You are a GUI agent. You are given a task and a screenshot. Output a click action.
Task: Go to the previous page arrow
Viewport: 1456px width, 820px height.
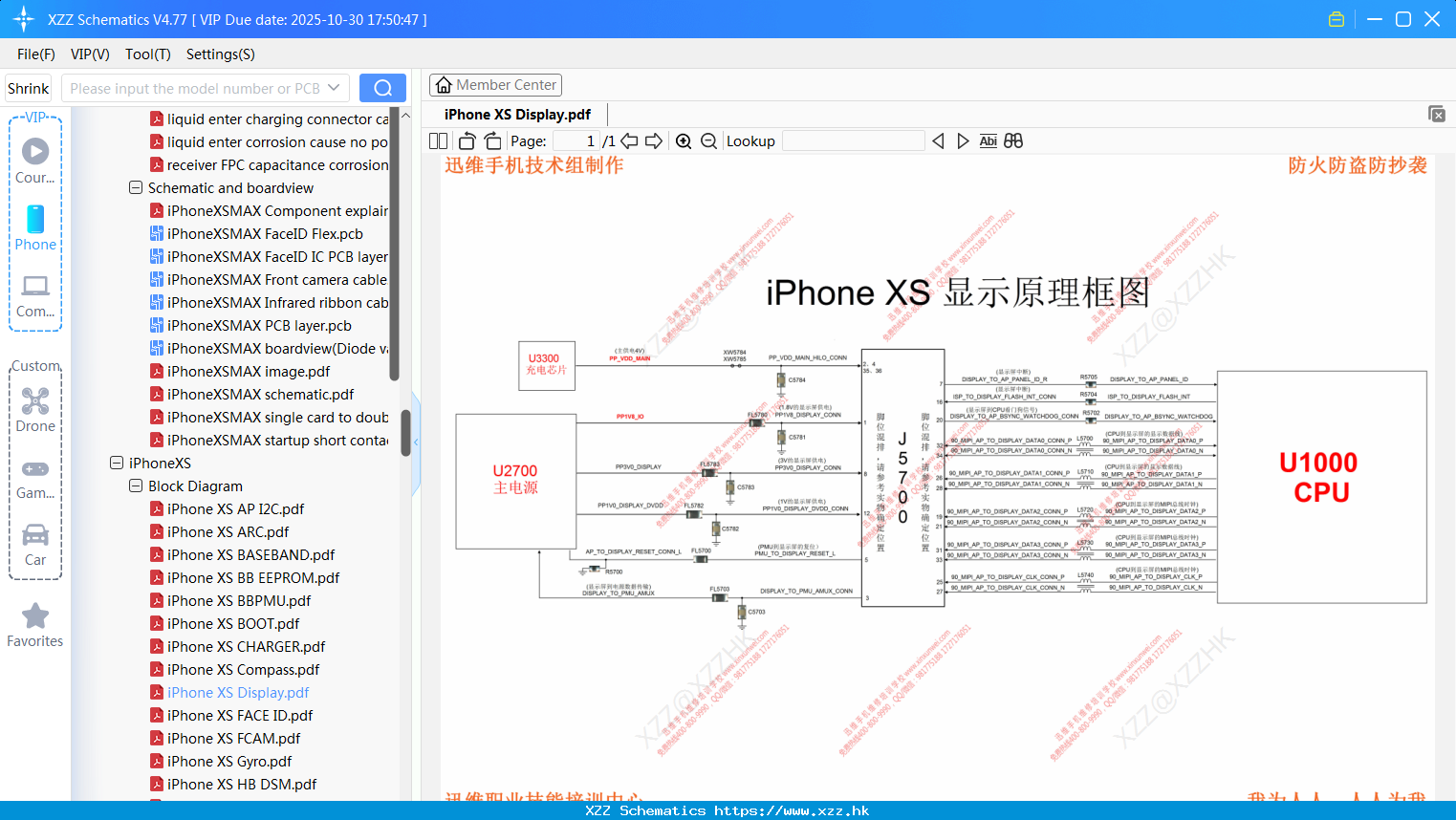click(x=629, y=141)
